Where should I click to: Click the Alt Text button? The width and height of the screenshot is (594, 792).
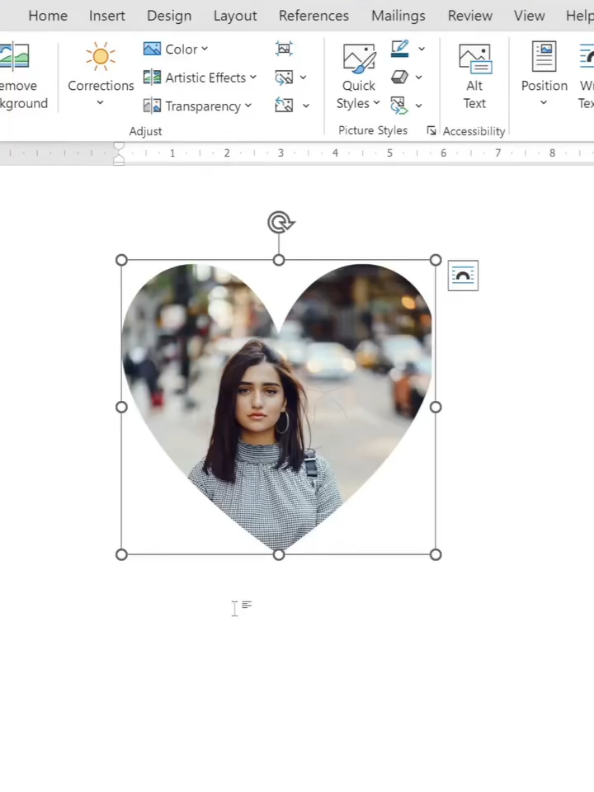[x=474, y=76]
